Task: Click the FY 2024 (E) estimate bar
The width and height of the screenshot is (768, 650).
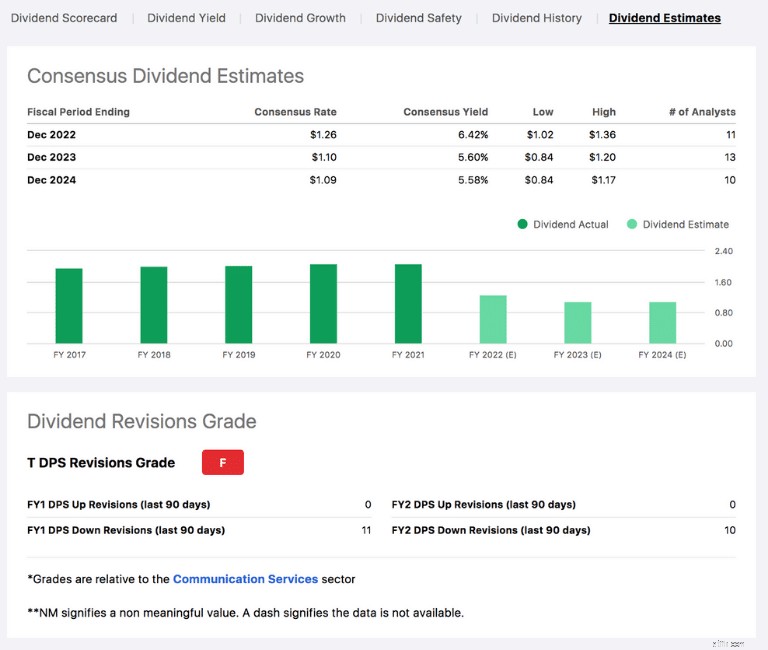Action: [x=662, y=323]
